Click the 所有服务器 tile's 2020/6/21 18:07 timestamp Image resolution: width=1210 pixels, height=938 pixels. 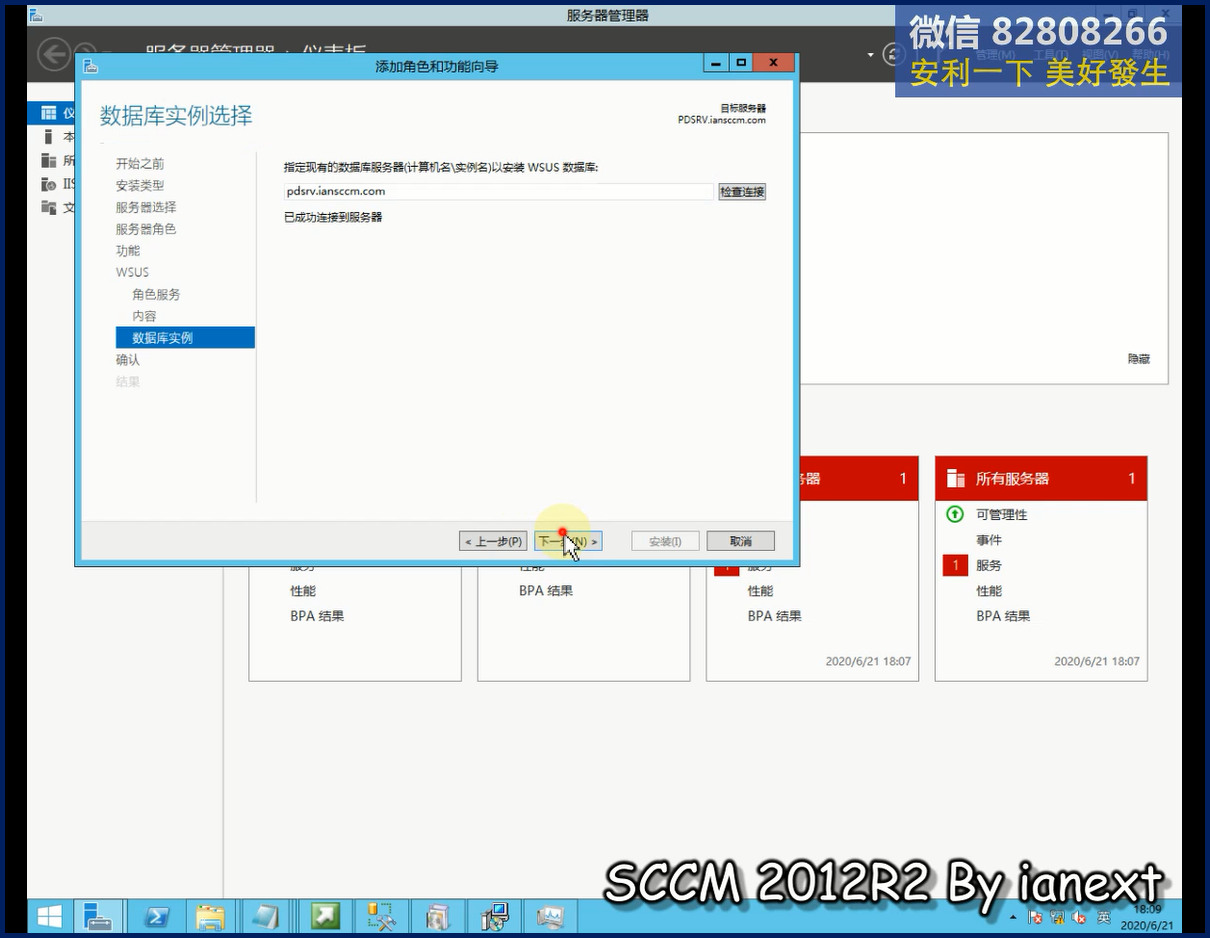[1097, 662]
